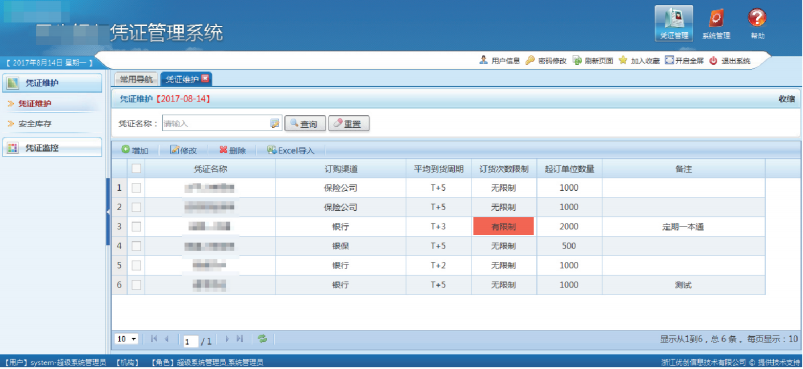
Task: Click Excel导入 import toolbar button
Action: coord(290,150)
